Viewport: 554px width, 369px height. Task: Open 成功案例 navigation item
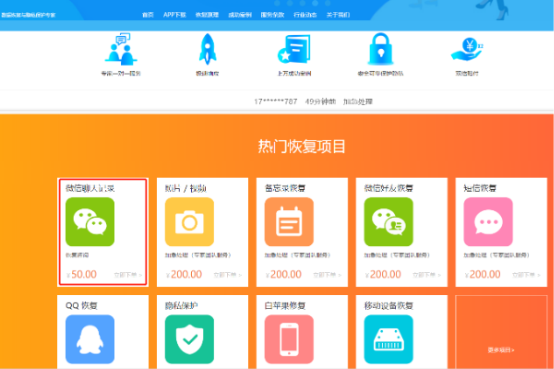click(240, 15)
